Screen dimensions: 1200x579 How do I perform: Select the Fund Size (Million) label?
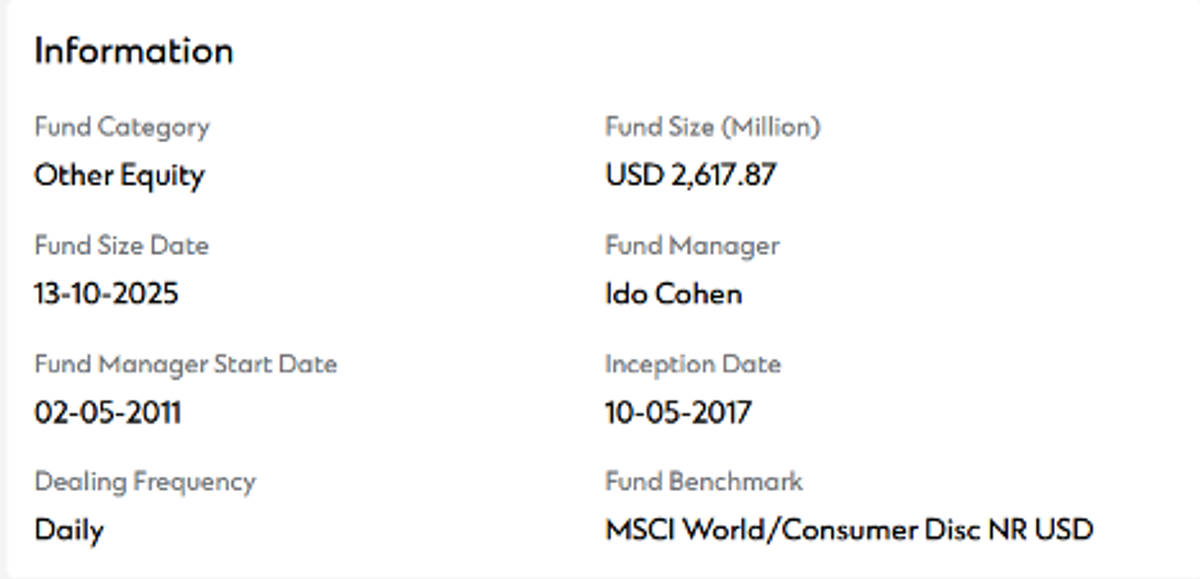[x=712, y=128]
